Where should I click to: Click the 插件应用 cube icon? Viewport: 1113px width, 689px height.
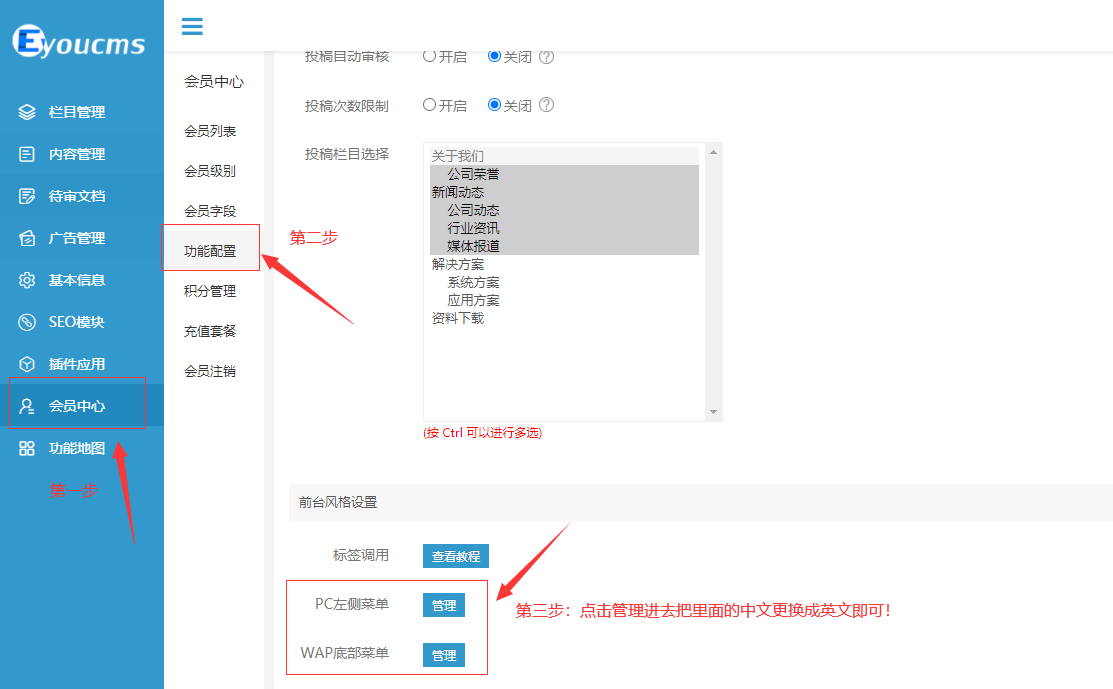pyautogui.click(x=27, y=364)
